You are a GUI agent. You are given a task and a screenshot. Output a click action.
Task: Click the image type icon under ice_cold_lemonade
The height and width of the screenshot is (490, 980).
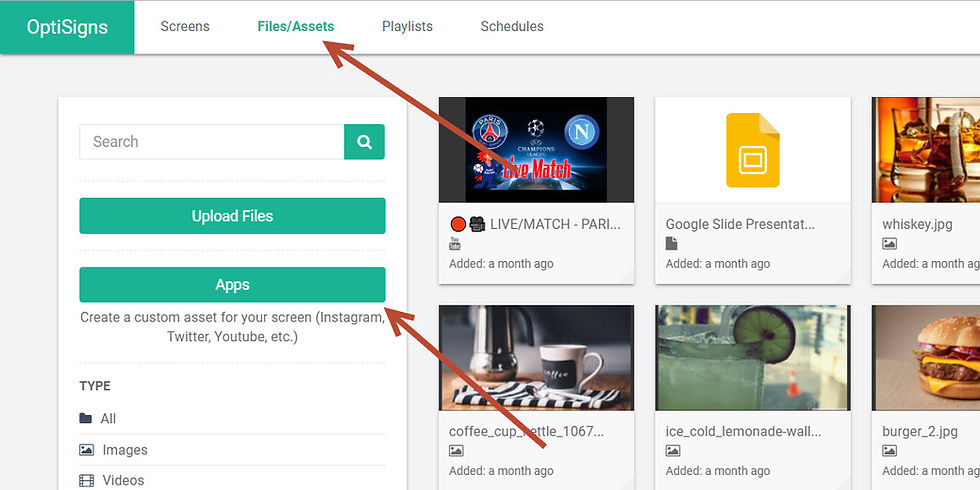[x=672, y=451]
